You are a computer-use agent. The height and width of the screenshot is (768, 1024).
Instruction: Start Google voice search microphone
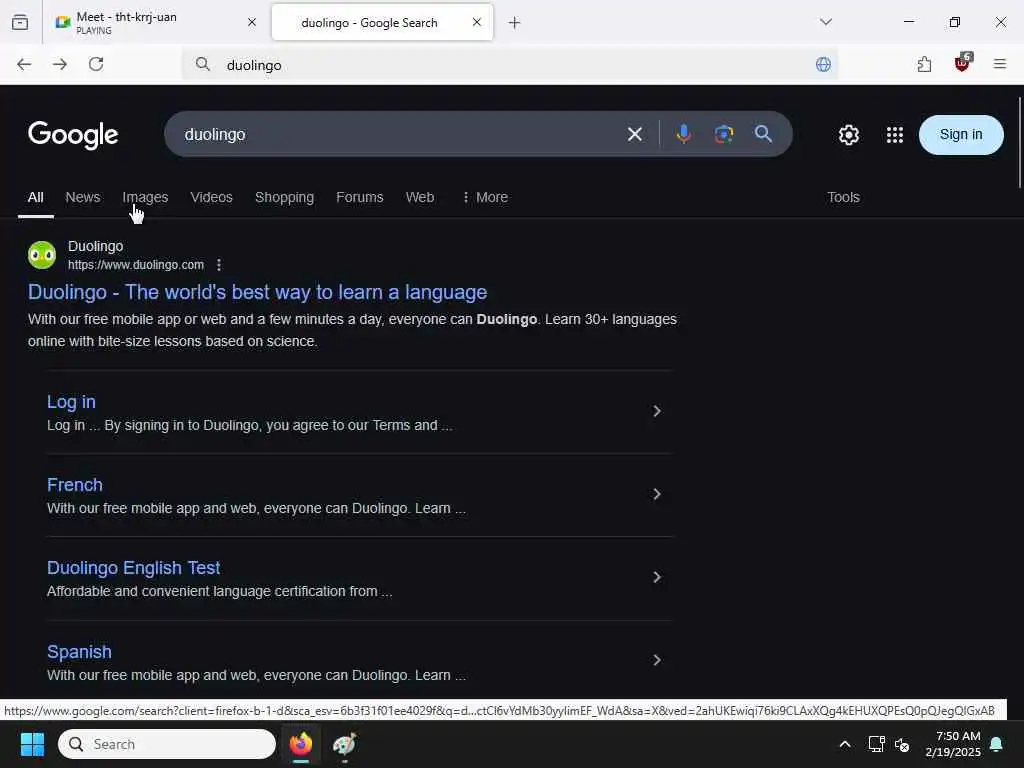[x=684, y=134]
